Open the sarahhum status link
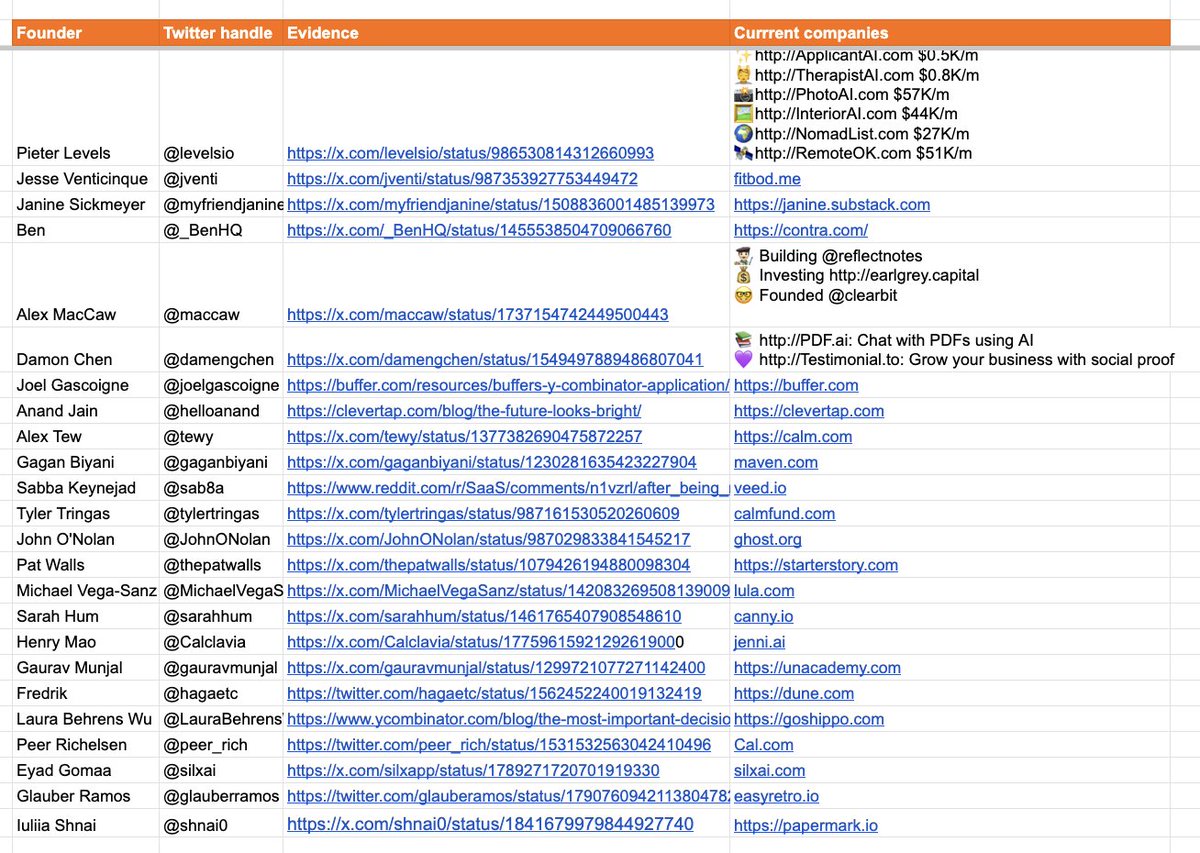The image size is (1200, 853). coord(484,617)
